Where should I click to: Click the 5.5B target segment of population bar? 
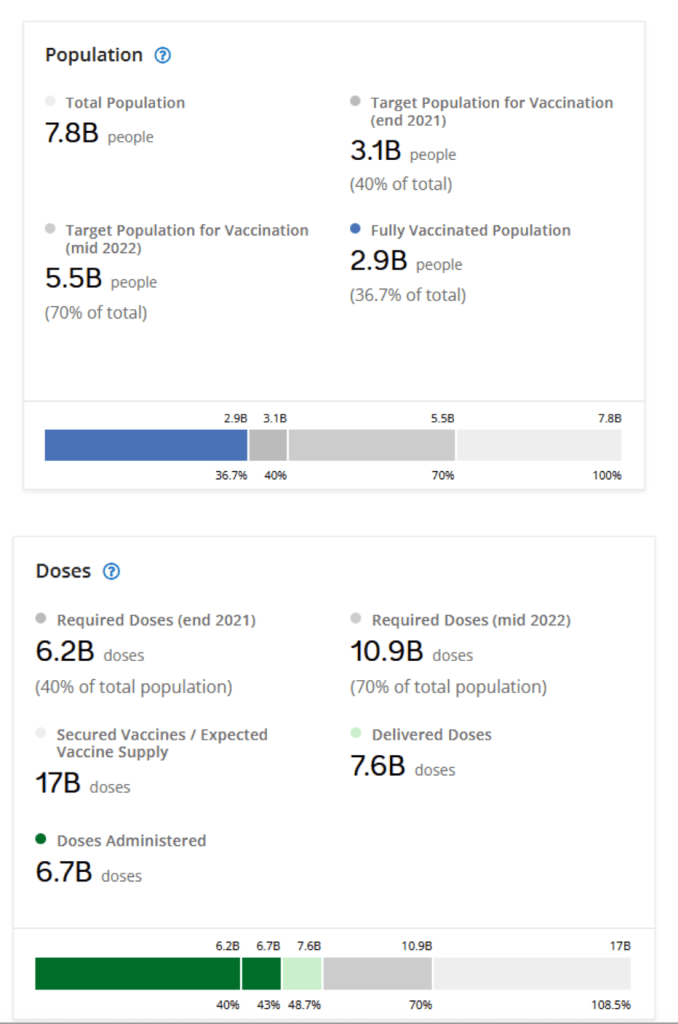pyautogui.click(x=371, y=445)
